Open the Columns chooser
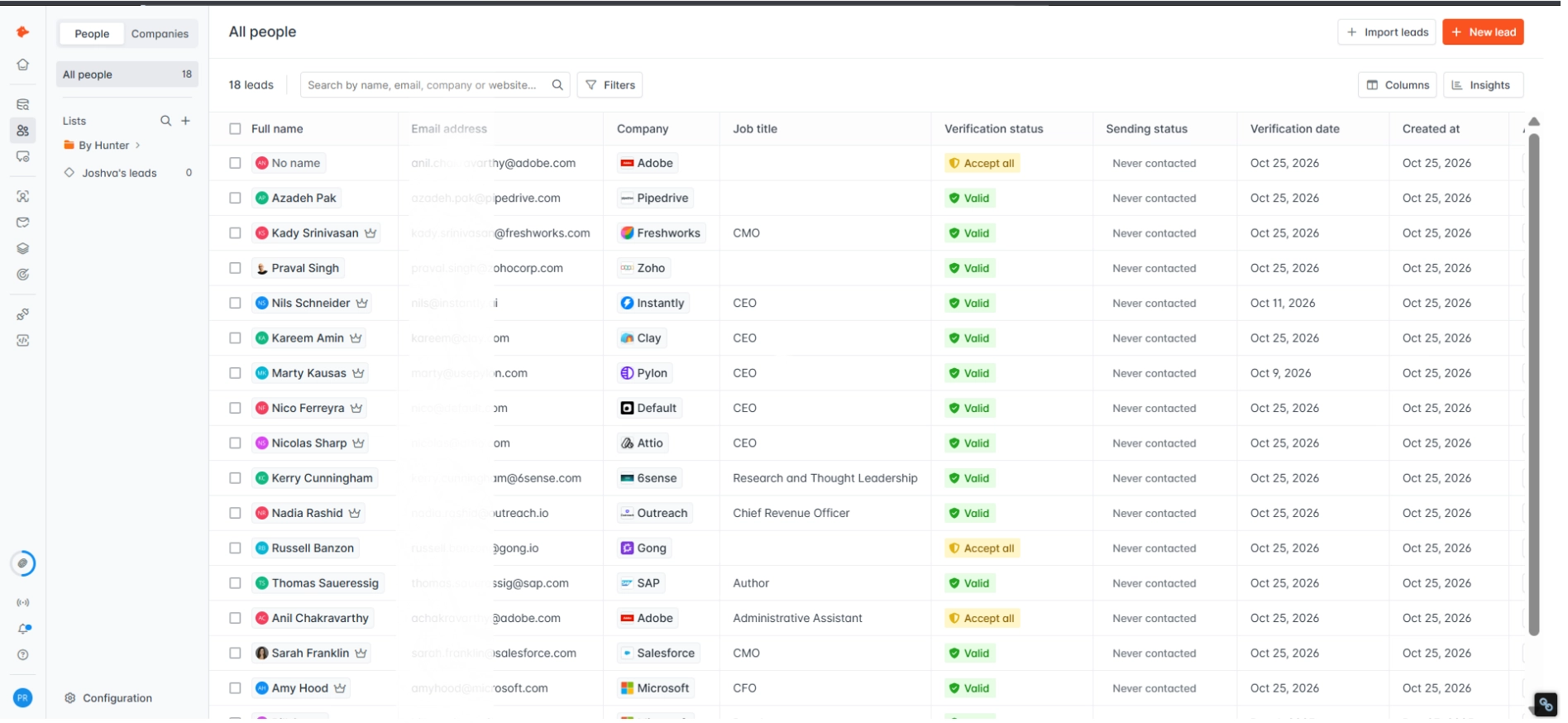 point(1398,85)
